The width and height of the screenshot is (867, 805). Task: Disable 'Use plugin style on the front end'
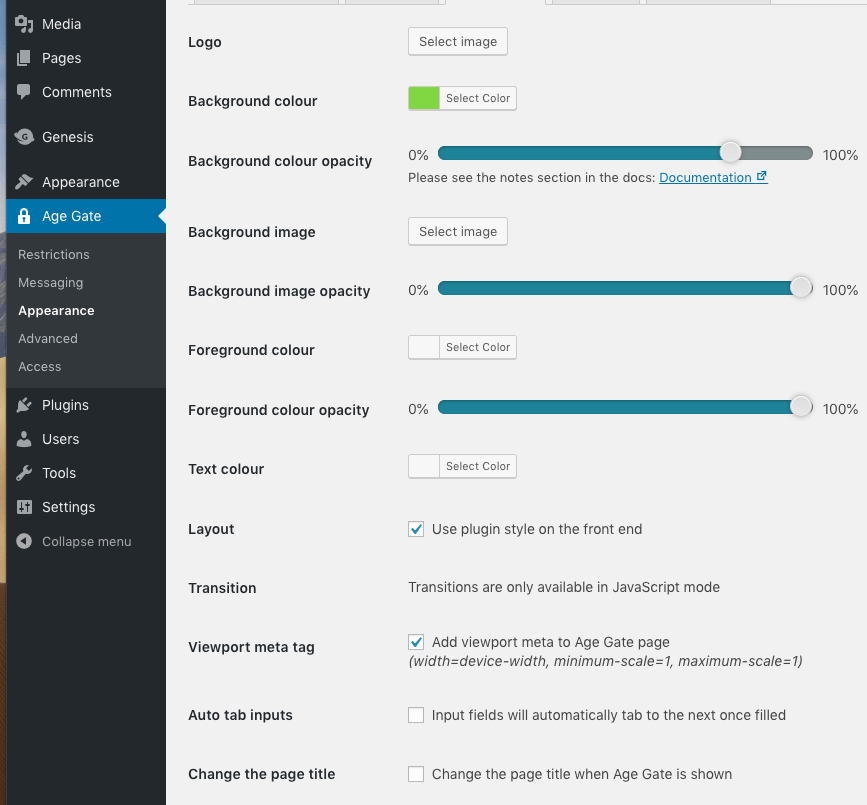pos(416,529)
